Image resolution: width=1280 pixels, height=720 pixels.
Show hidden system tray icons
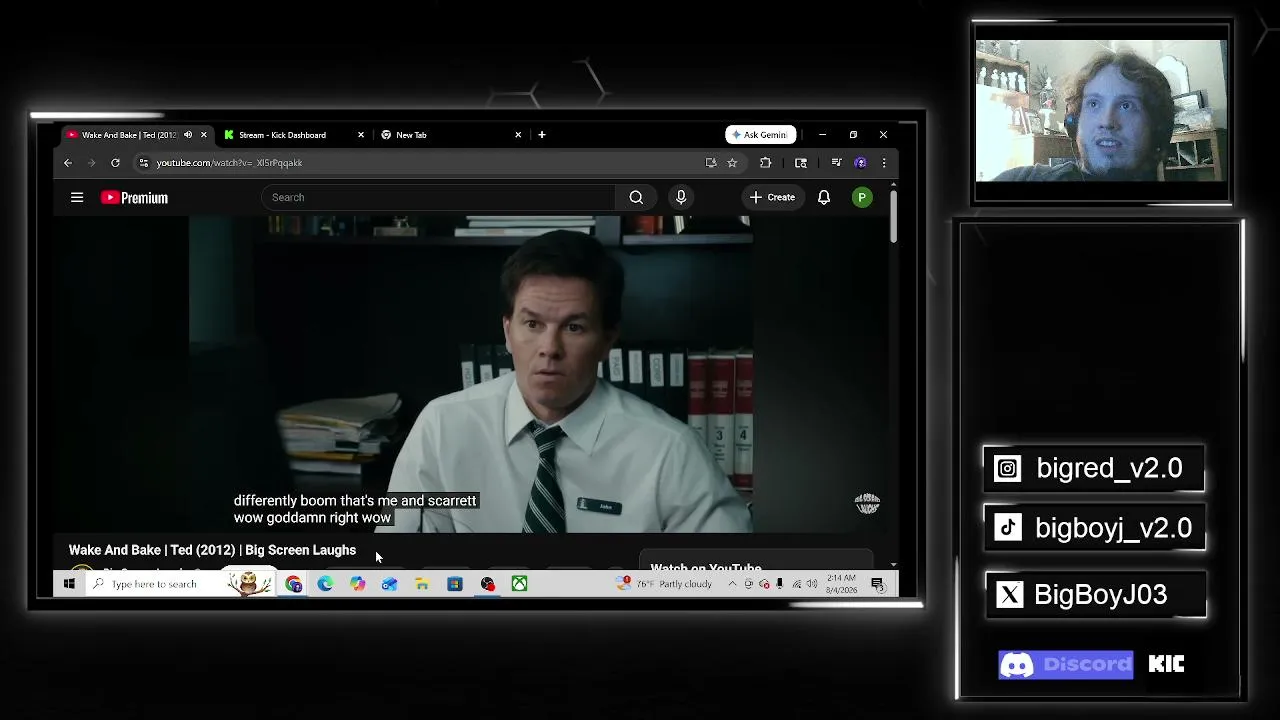tap(732, 584)
